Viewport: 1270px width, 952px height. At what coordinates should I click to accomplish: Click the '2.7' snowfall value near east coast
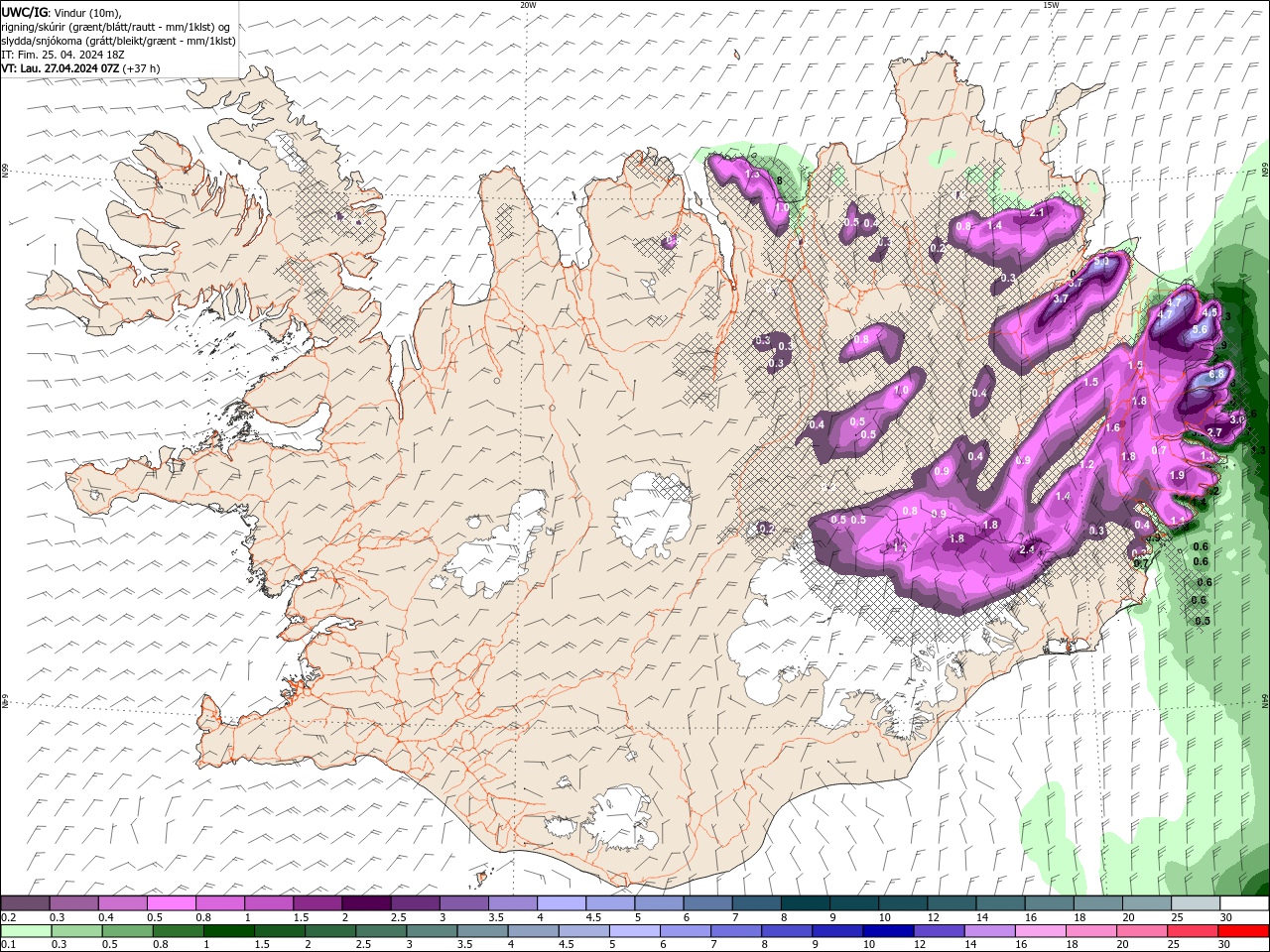1213,432
